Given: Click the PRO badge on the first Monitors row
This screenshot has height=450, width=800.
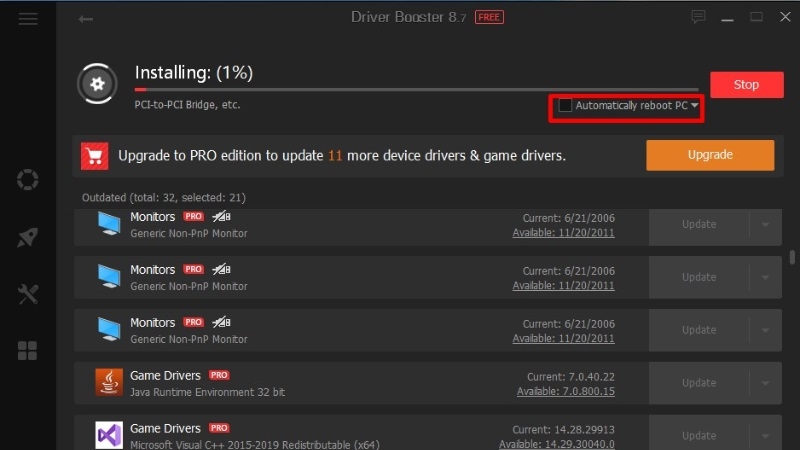Looking at the screenshot, I should [x=193, y=216].
